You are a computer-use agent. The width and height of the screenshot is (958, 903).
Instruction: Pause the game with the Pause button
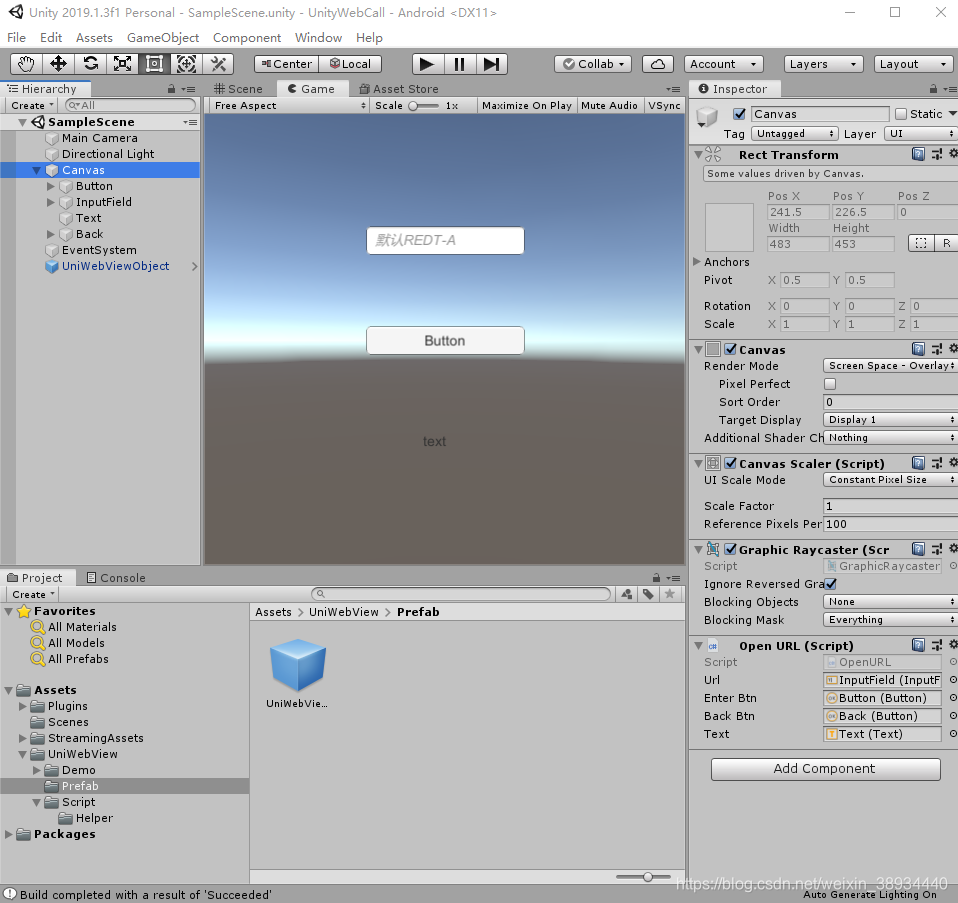[x=458, y=63]
